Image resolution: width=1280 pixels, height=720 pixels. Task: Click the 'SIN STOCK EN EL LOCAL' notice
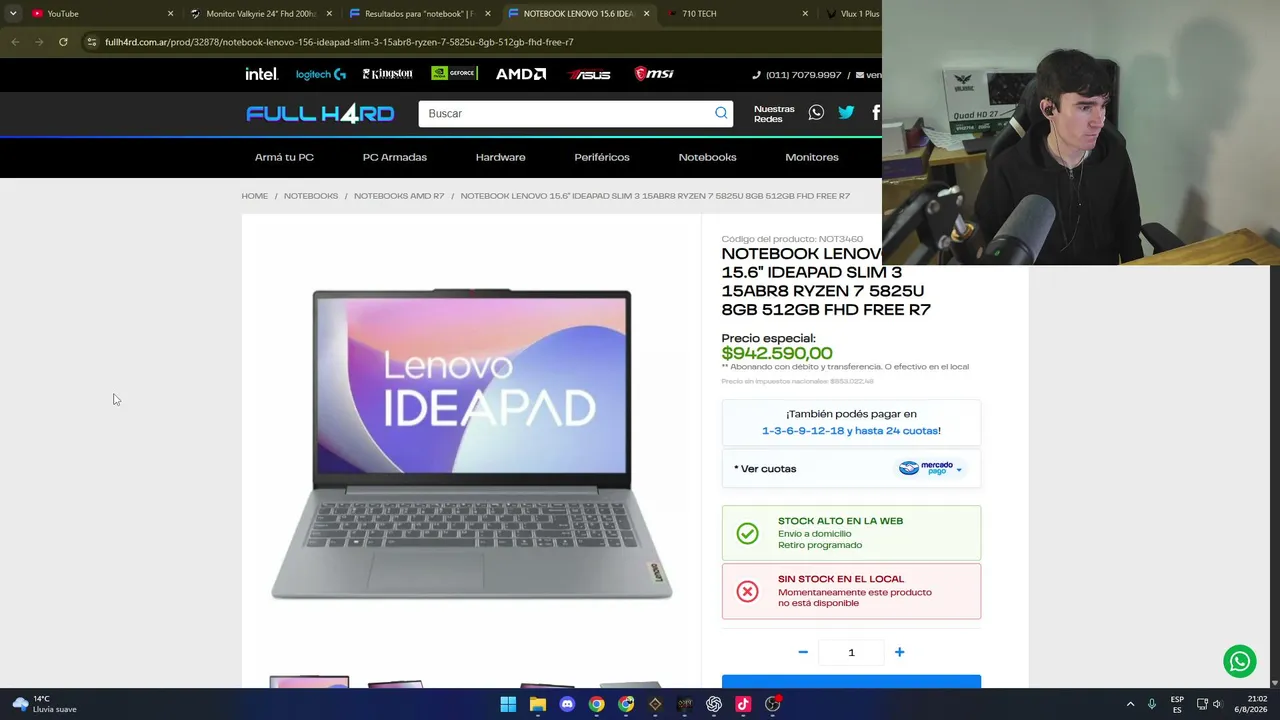pyautogui.click(x=851, y=591)
